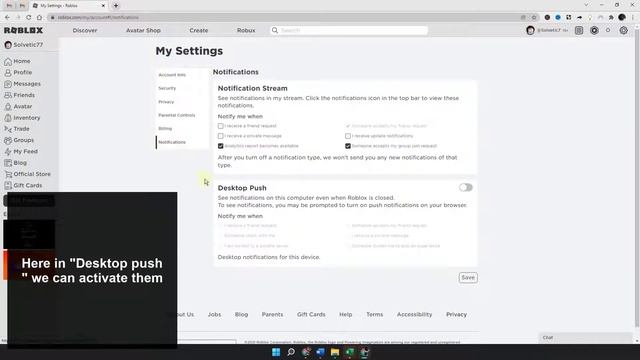Open the Blog footer link
This screenshot has height=360, width=640.
[241, 315]
